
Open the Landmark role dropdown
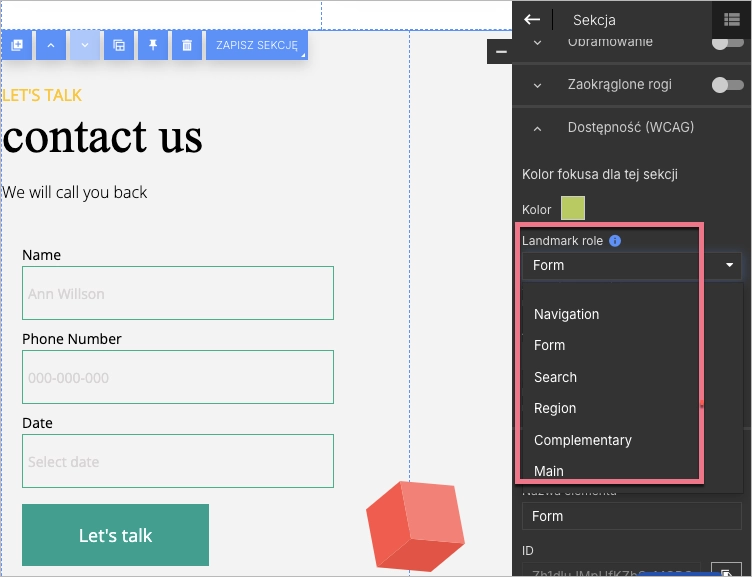[631, 266]
